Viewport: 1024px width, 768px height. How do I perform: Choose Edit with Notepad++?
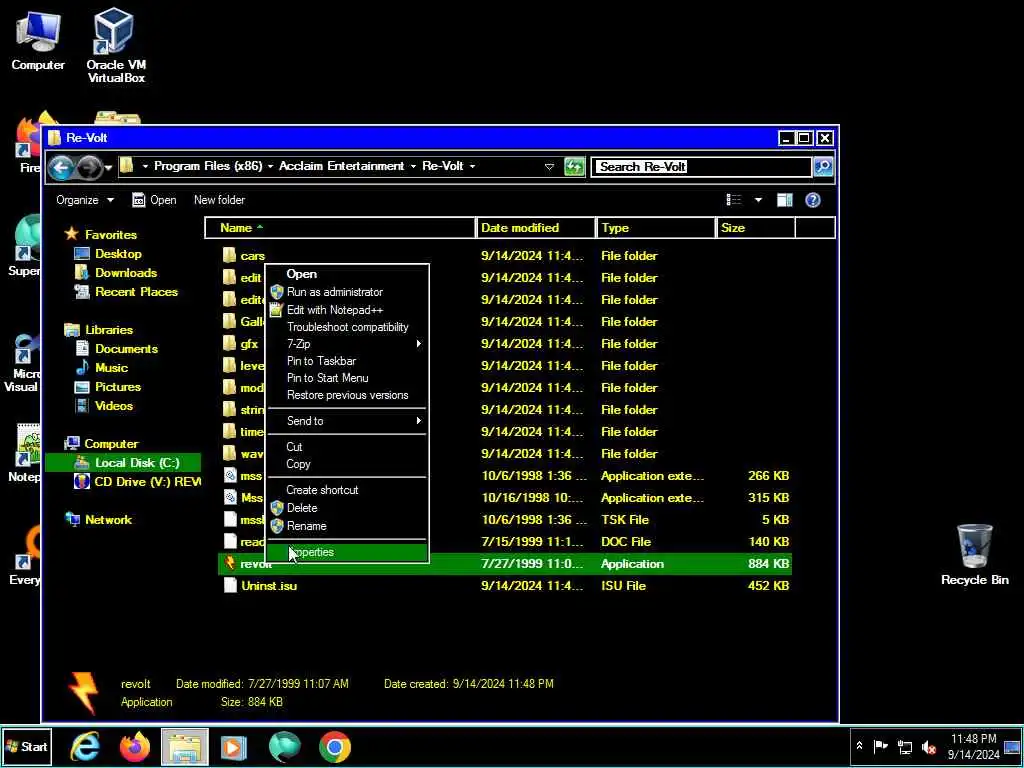[x=347, y=310]
